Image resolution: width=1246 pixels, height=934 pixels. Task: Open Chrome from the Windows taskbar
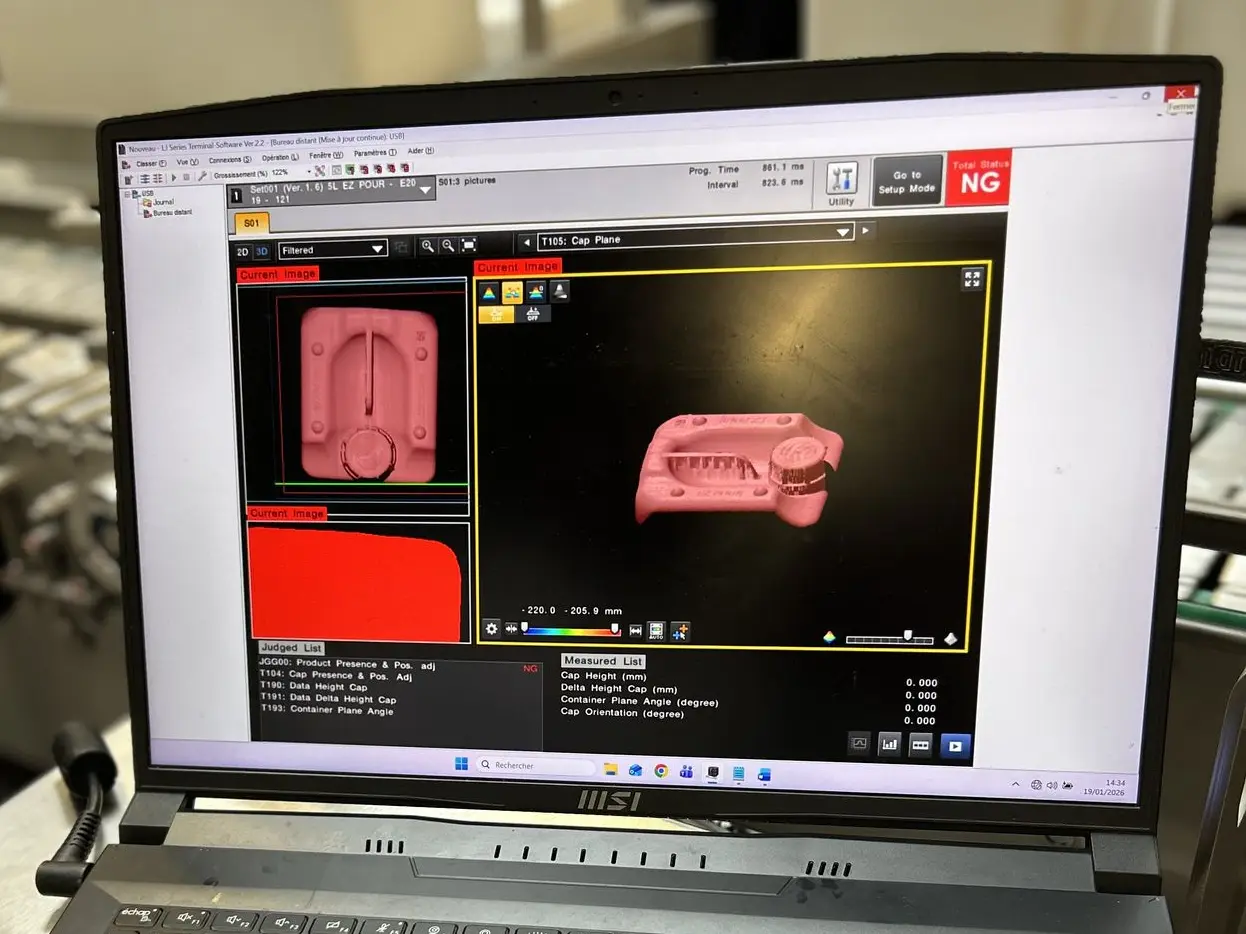pos(661,771)
